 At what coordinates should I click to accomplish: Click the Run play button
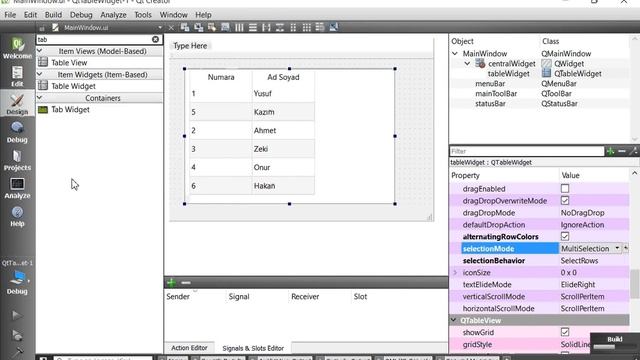tap(17, 315)
